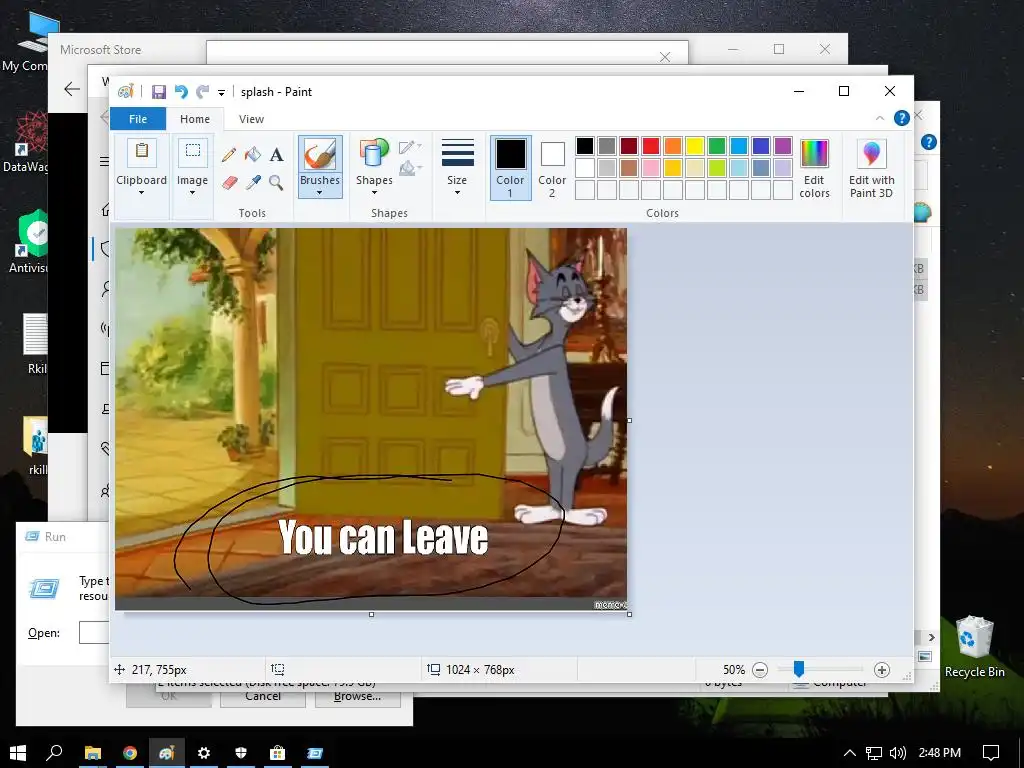This screenshot has height=768, width=1024.
Task: Click the clock showing 2:48 PM
Action: point(940,753)
